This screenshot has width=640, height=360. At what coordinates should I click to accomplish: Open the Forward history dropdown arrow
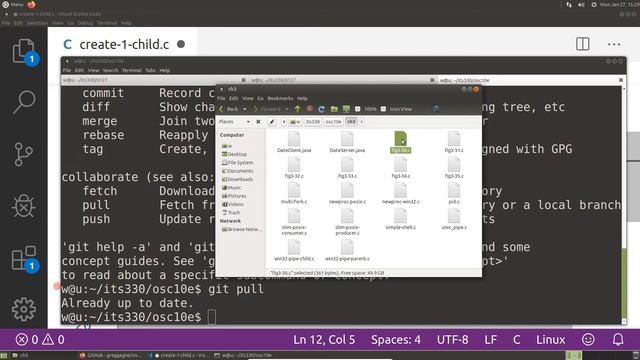click(x=287, y=109)
